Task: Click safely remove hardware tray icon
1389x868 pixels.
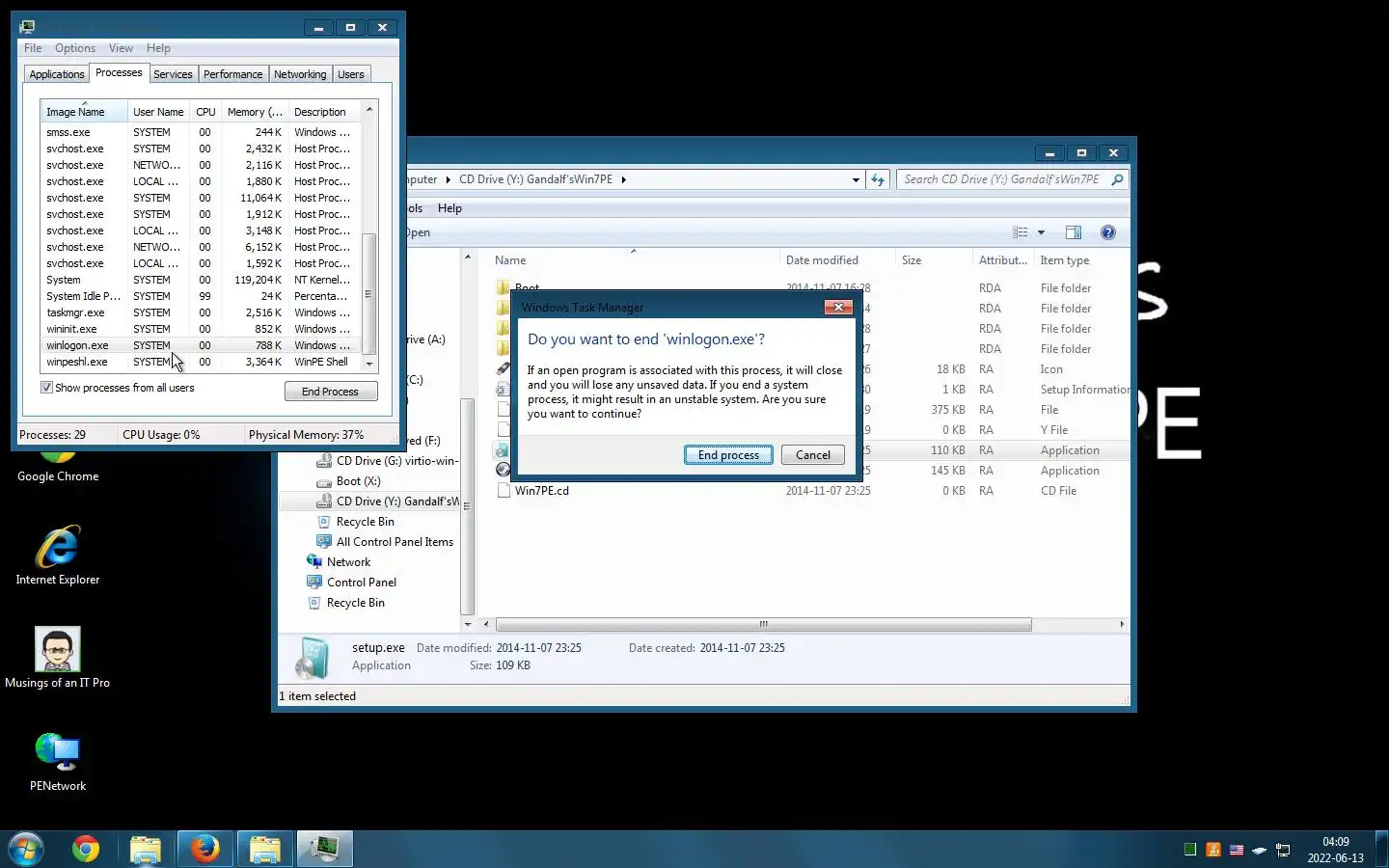Action: pos(1260,850)
